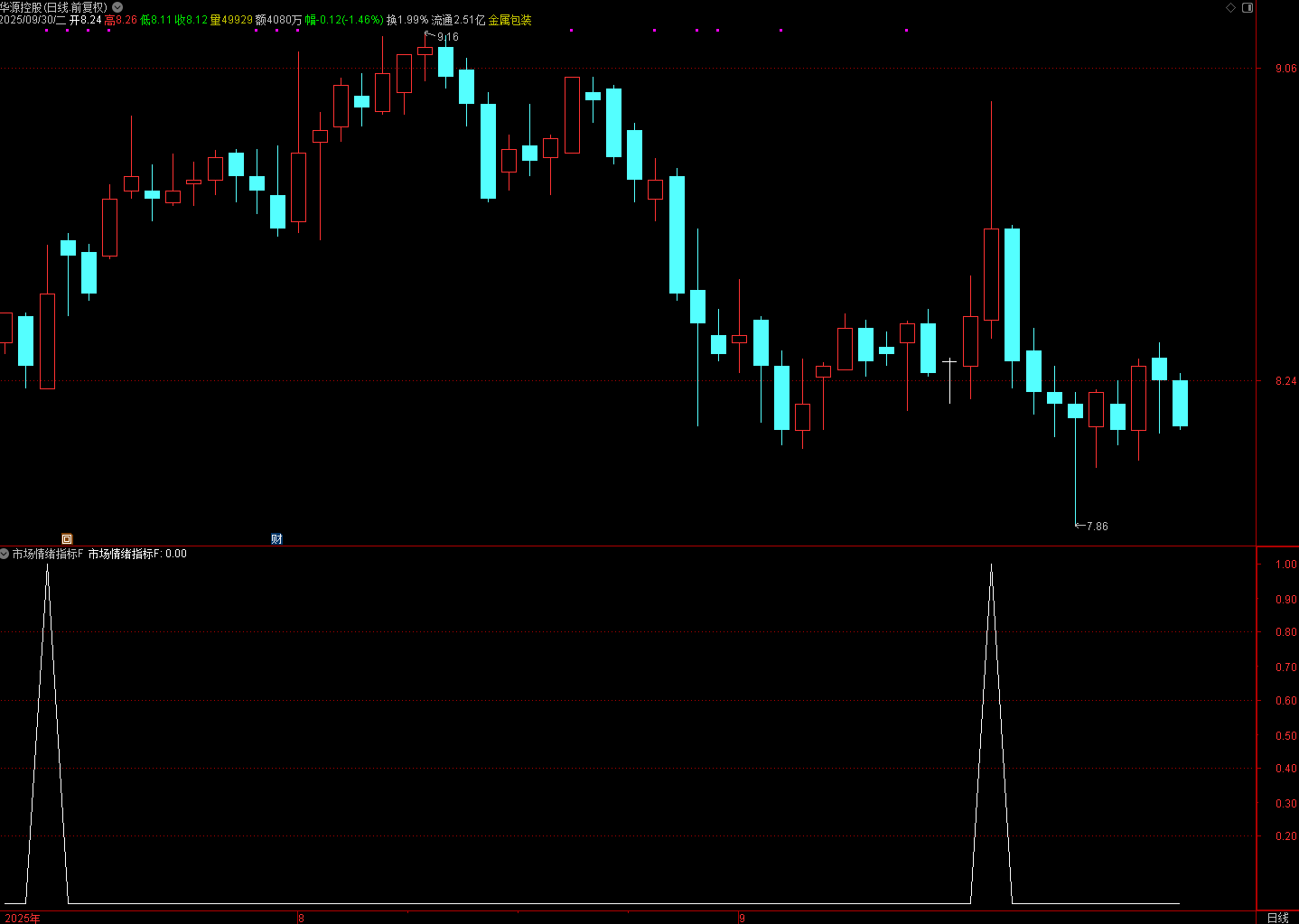
Task: Click the 量49929 volume value
Action: 231,20
